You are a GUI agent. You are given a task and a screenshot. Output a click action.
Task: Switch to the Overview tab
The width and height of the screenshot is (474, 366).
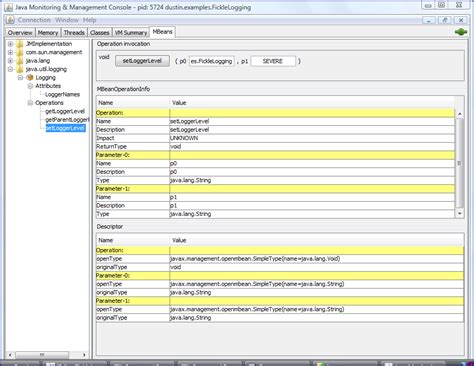coord(20,32)
